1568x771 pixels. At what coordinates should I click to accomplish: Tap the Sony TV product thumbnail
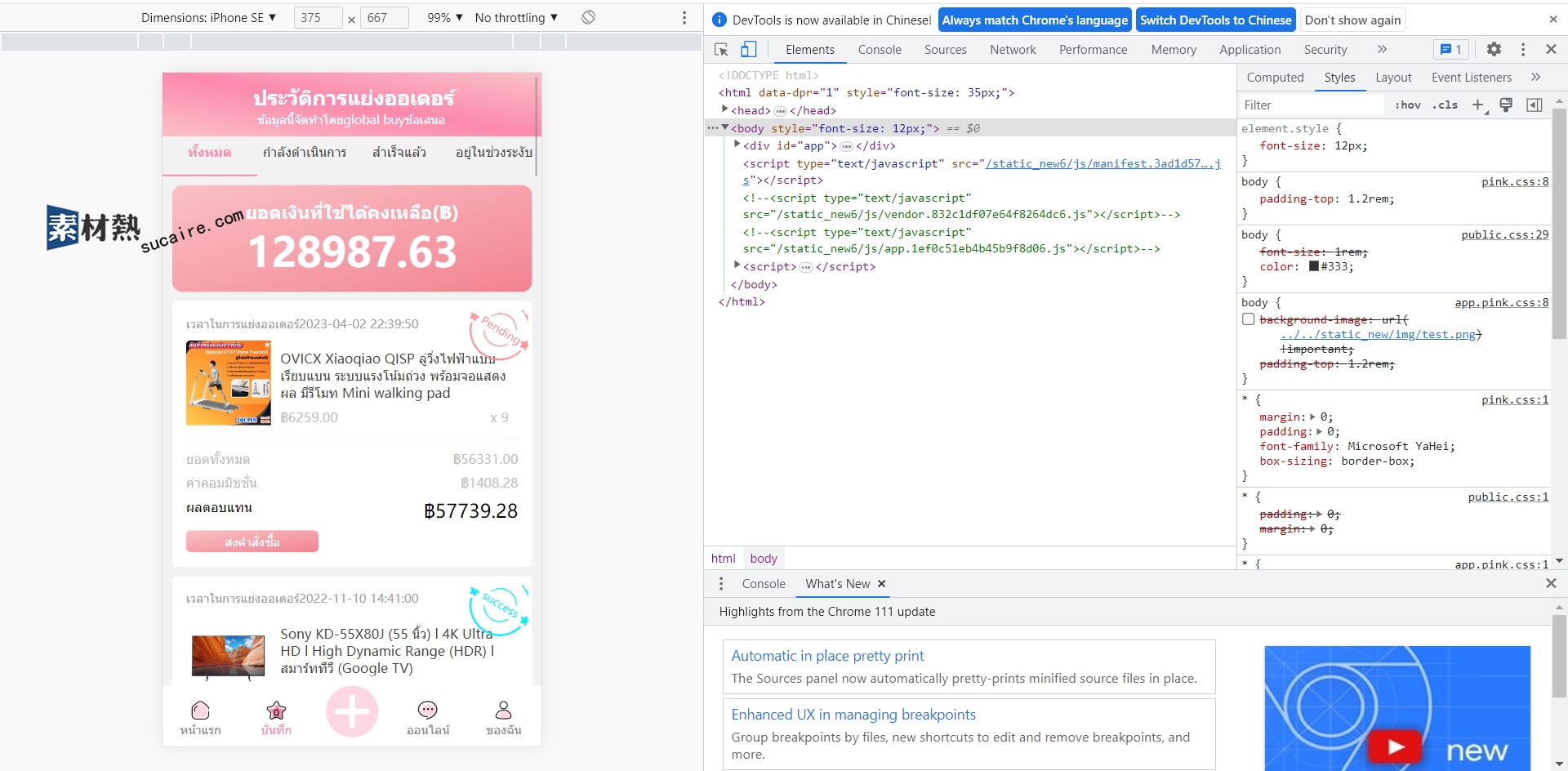coord(228,657)
